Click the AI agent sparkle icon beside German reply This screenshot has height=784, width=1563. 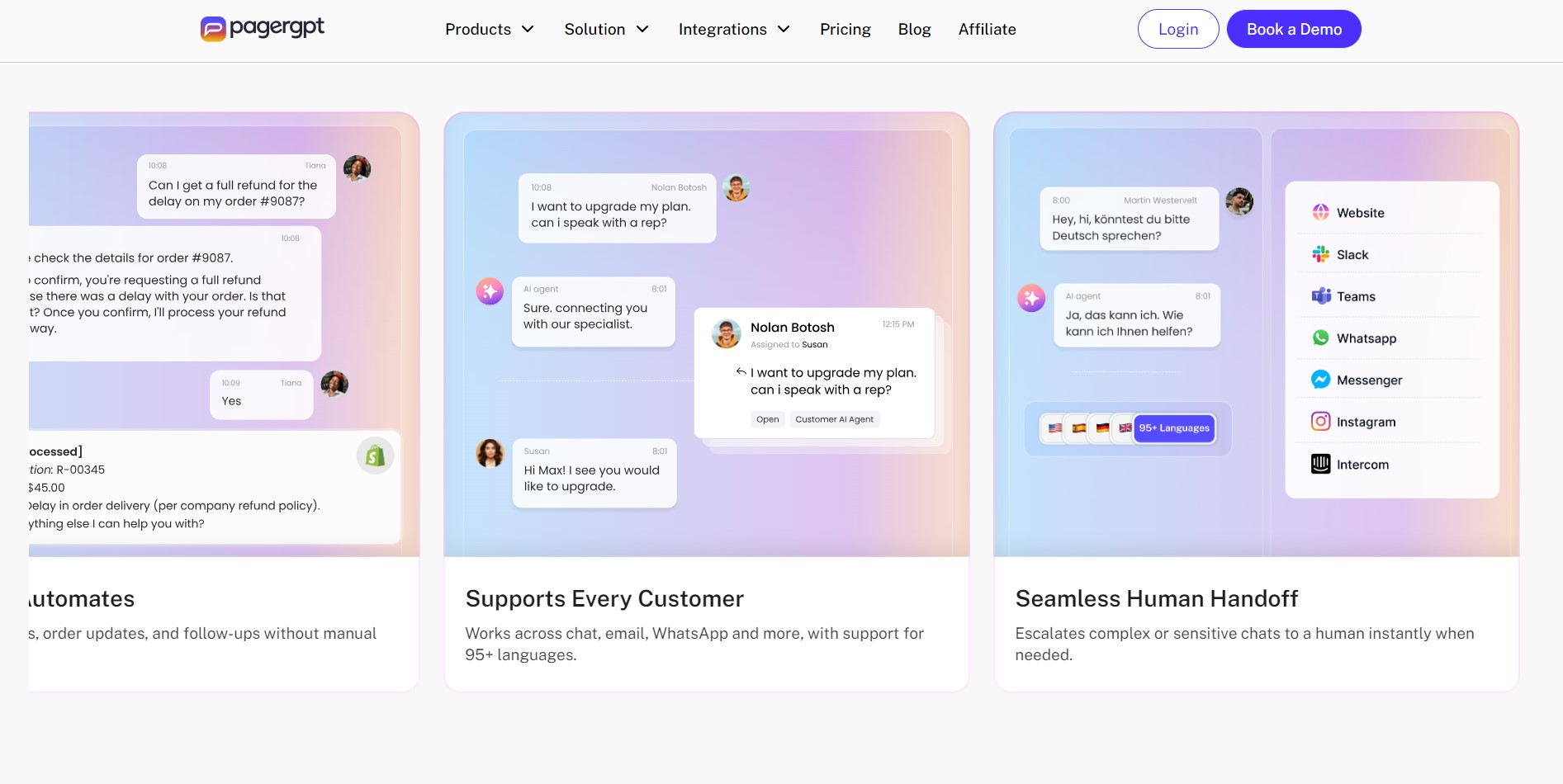[x=1031, y=298]
